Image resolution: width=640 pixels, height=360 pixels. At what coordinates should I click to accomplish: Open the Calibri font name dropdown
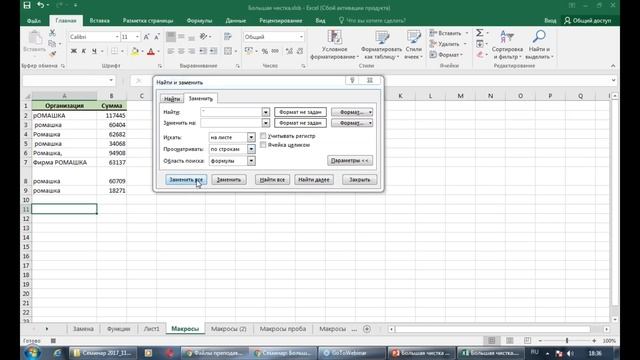(x=117, y=37)
